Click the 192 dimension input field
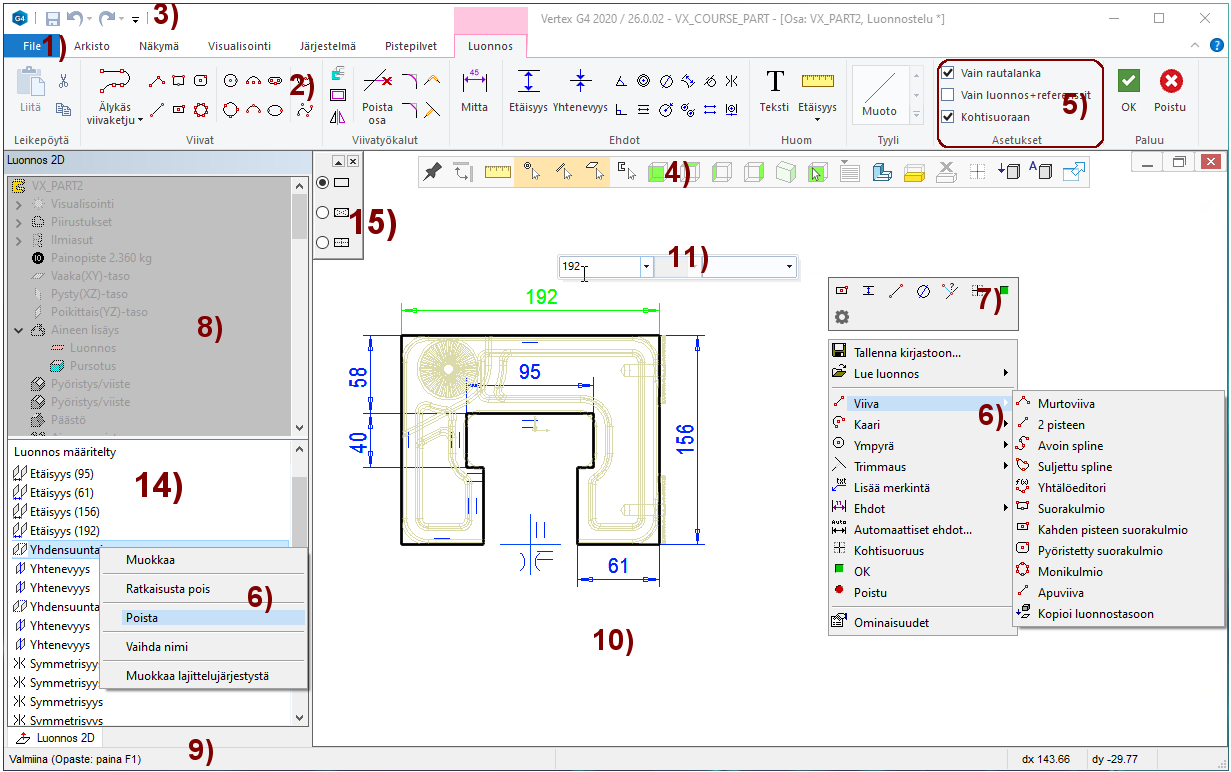 coord(598,267)
